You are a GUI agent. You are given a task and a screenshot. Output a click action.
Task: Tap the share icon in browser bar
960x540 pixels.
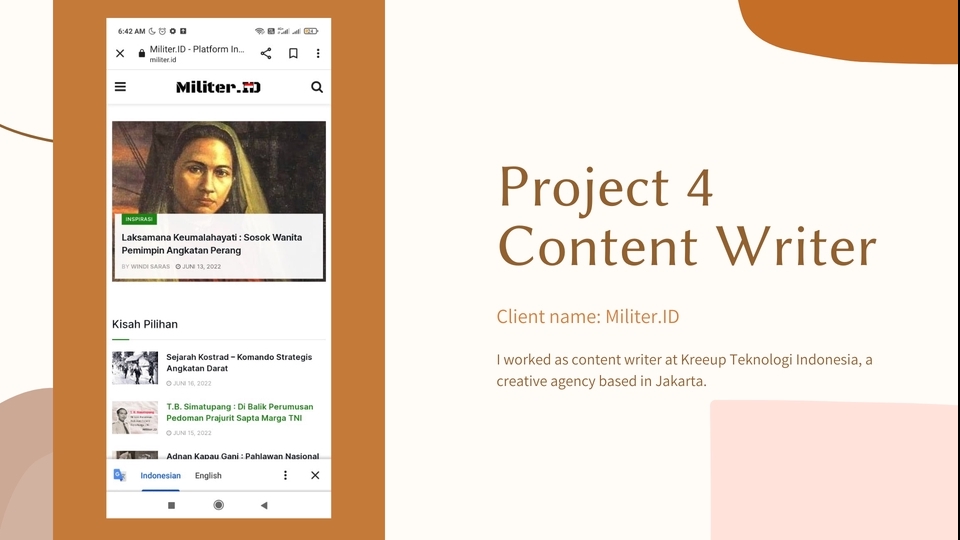(266, 53)
